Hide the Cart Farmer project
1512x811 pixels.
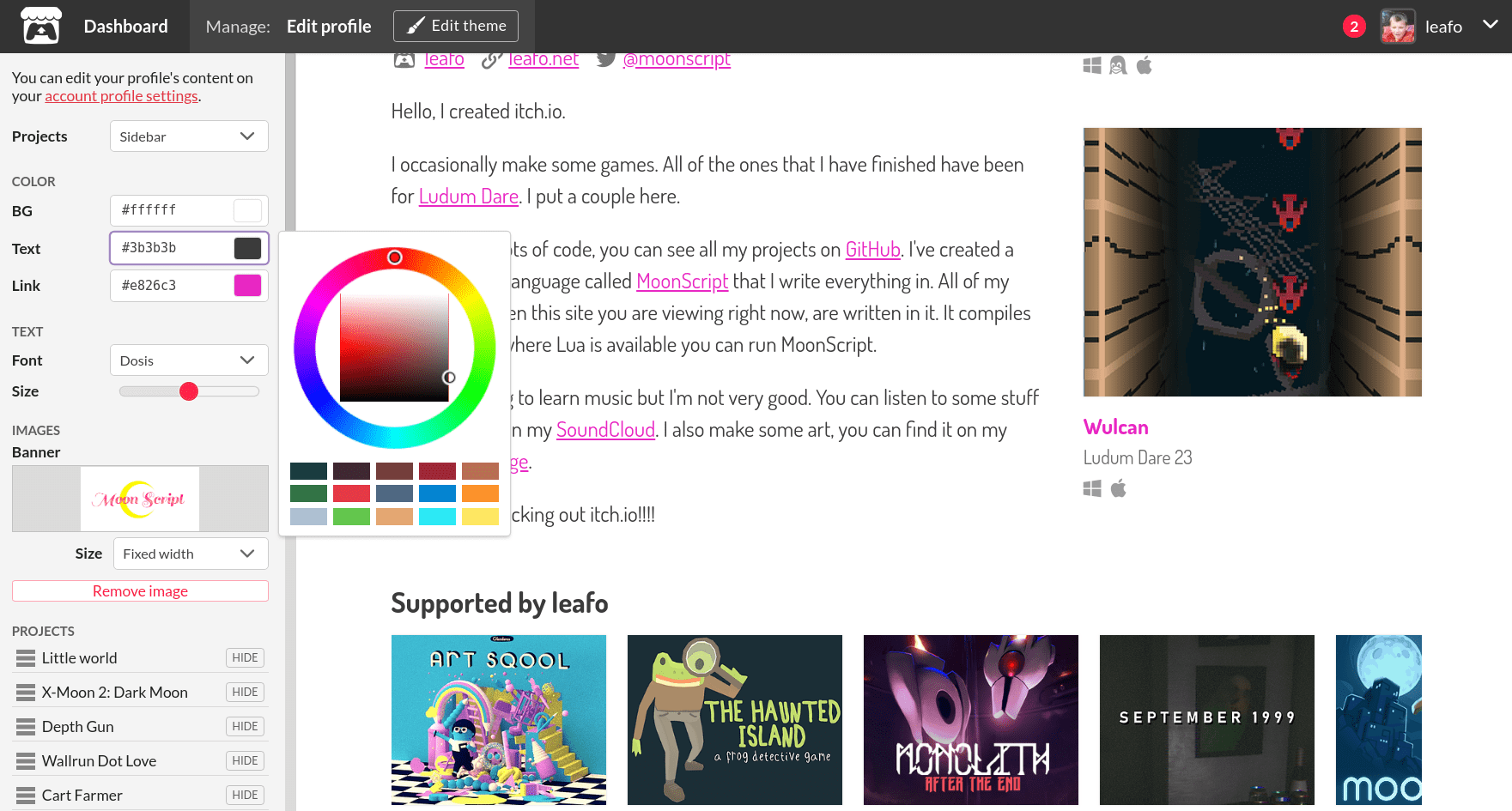click(245, 795)
